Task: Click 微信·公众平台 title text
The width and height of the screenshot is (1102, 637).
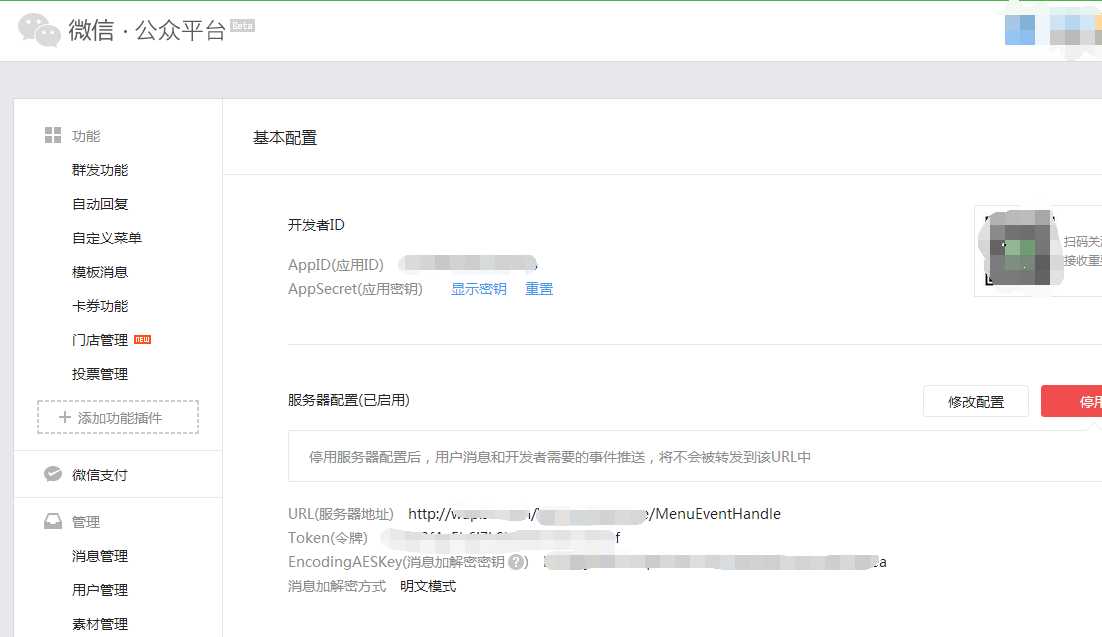Action: click(147, 30)
